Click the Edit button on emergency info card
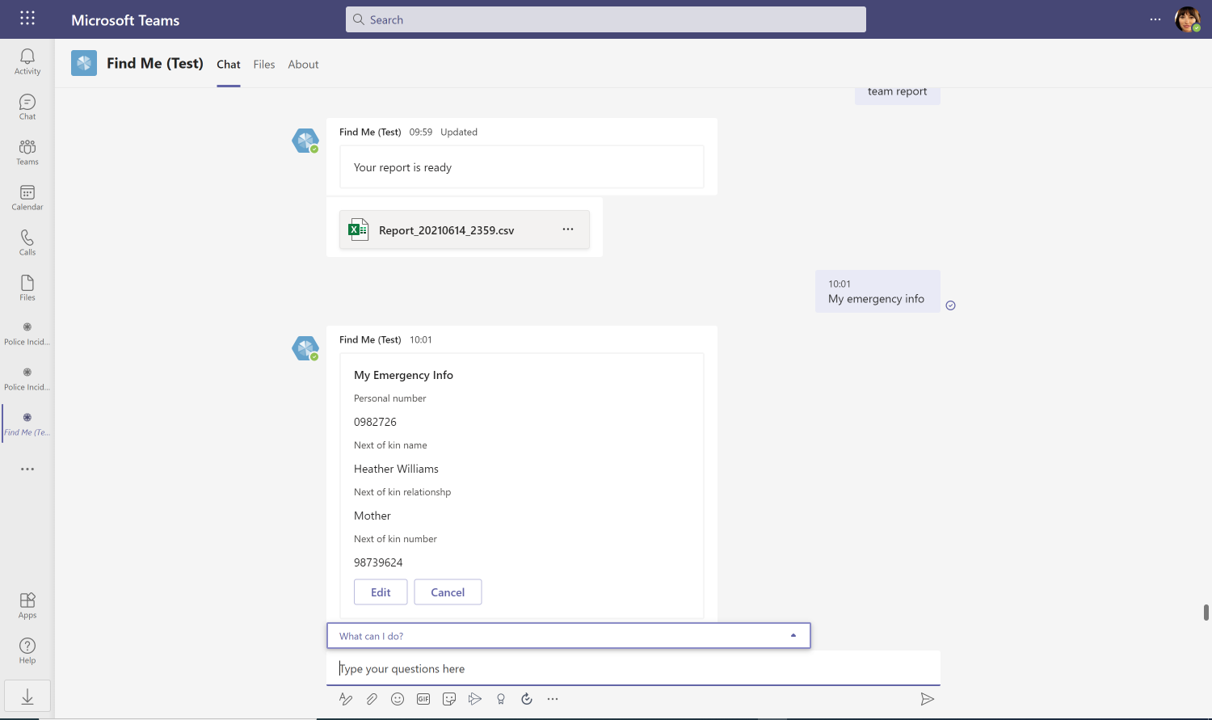The image size is (1212, 720). [x=380, y=592]
